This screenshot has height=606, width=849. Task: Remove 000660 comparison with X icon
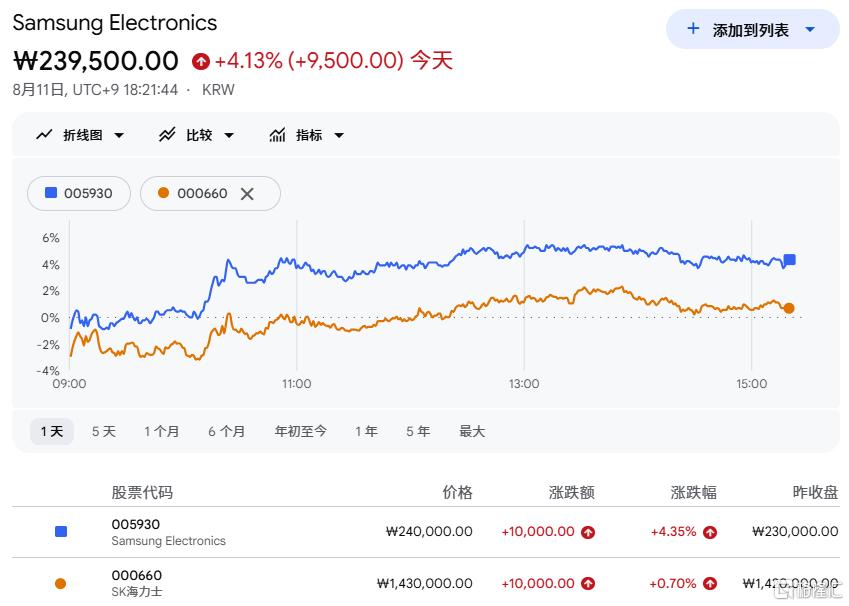[x=247, y=193]
